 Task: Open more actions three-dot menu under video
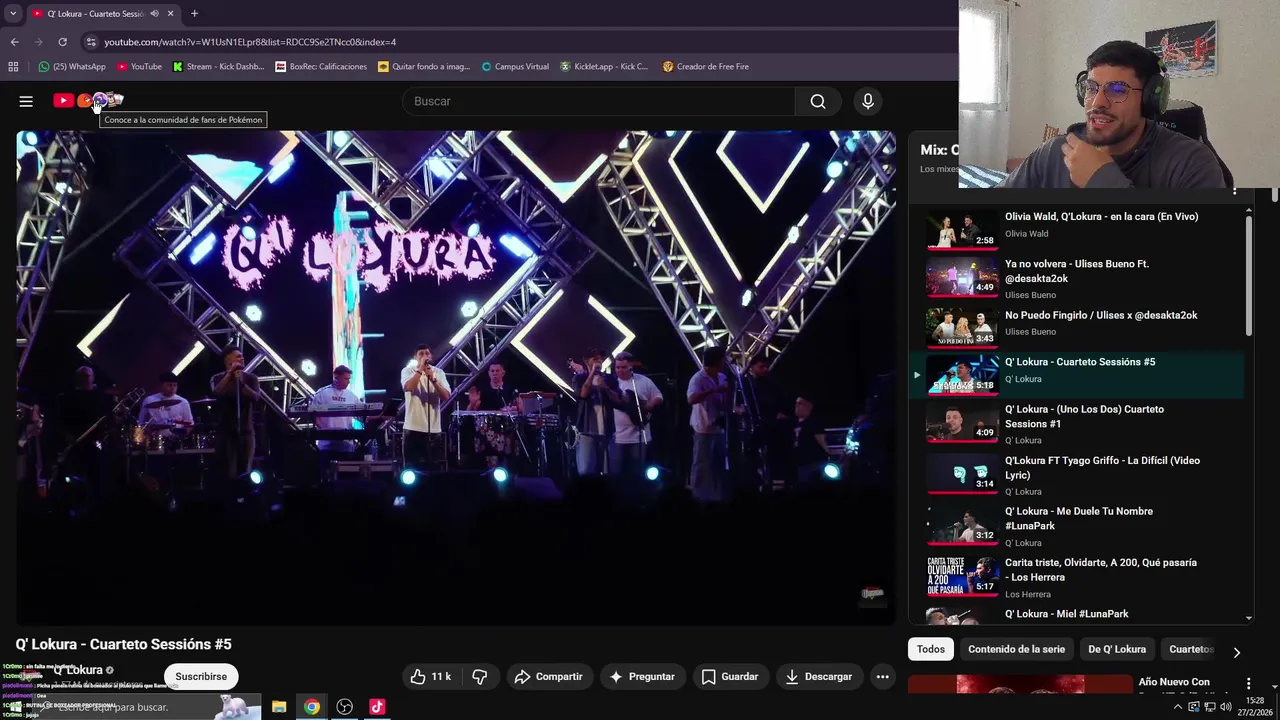coord(882,677)
